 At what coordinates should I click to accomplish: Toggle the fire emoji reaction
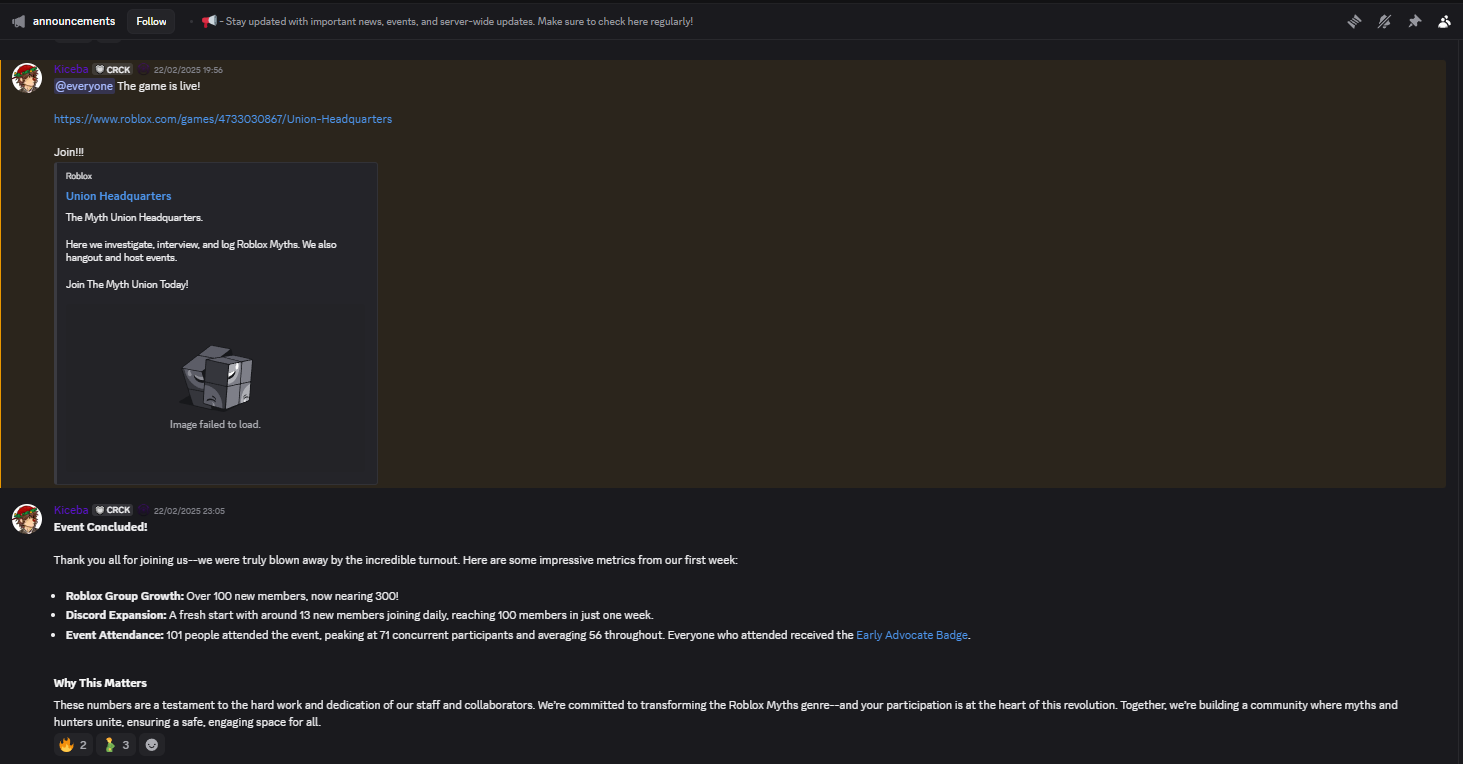73,745
